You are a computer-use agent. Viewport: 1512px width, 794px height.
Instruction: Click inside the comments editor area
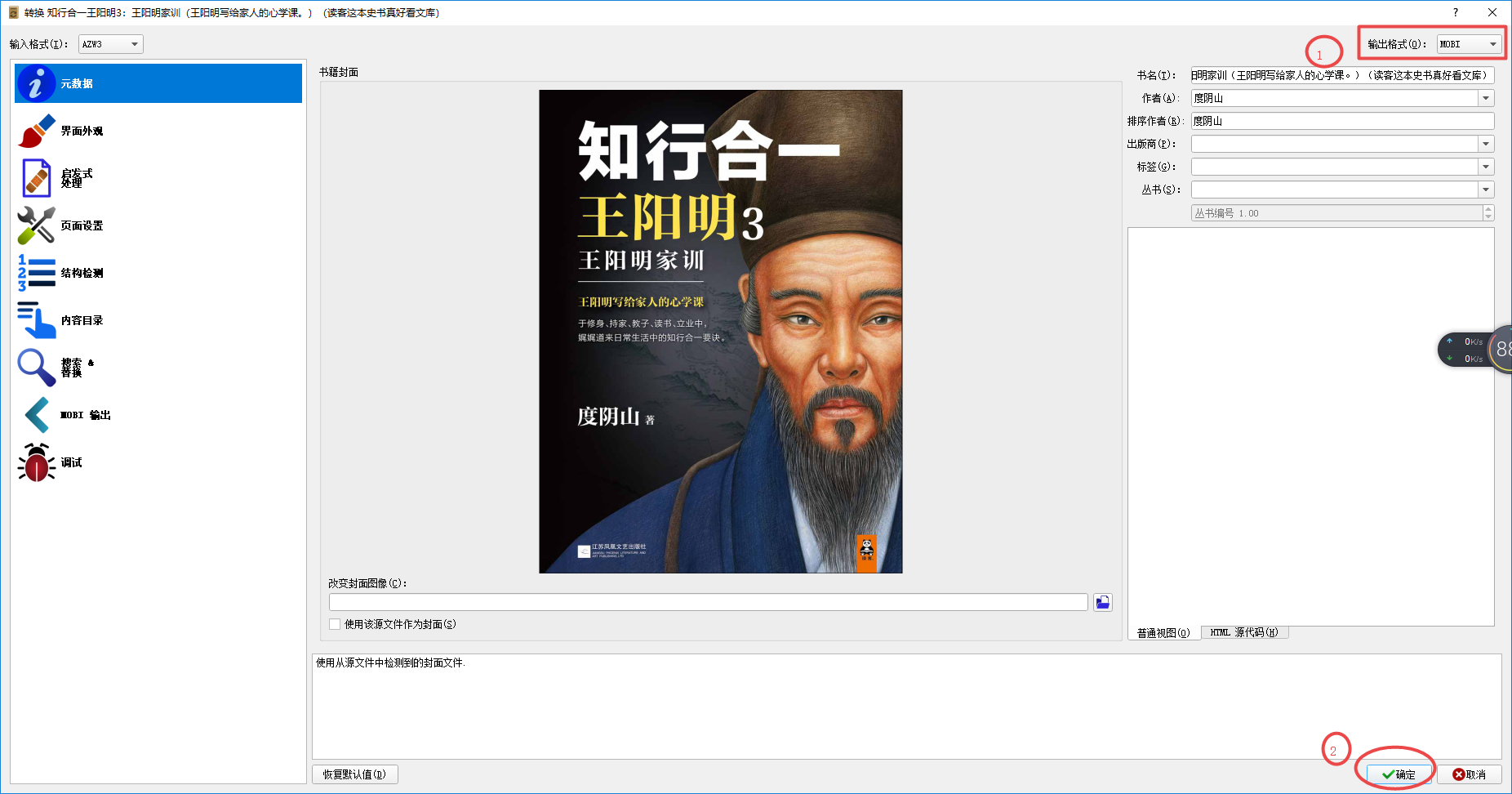coord(1310,426)
